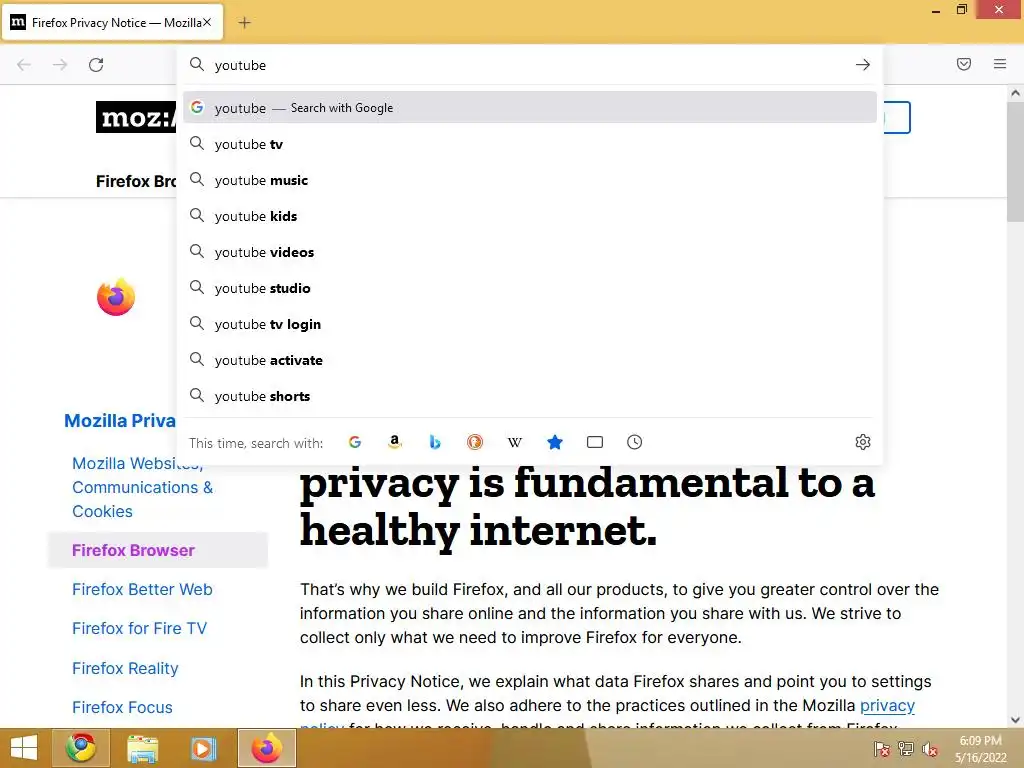The width and height of the screenshot is (1024, 768).
Task: Open search settings gear icon
Action: (863, 442)
